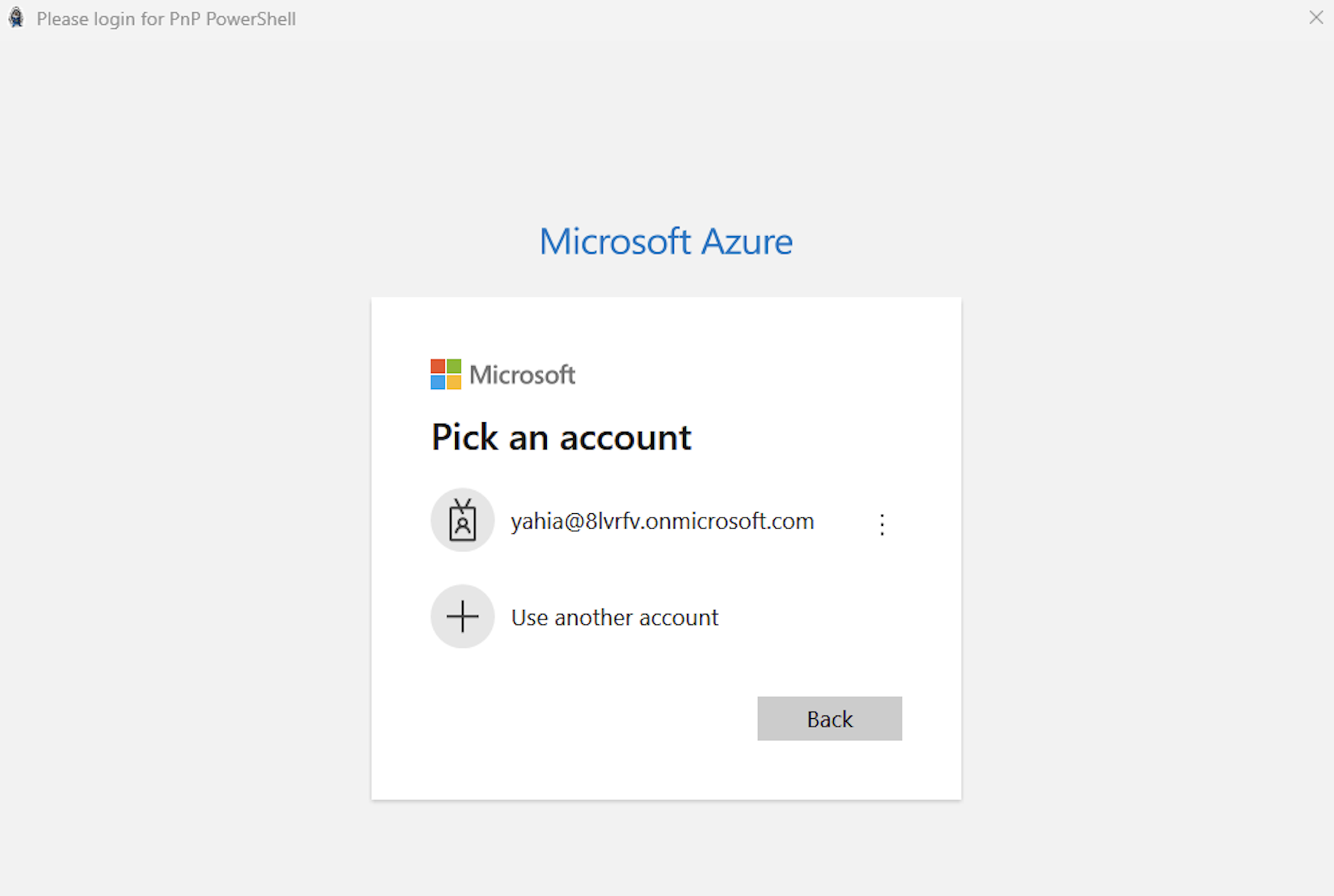This screenshot has height=896, width=1334.
Task: Click the 'Please login for PnP PowerShell' title
Action: tap(166, 19)
